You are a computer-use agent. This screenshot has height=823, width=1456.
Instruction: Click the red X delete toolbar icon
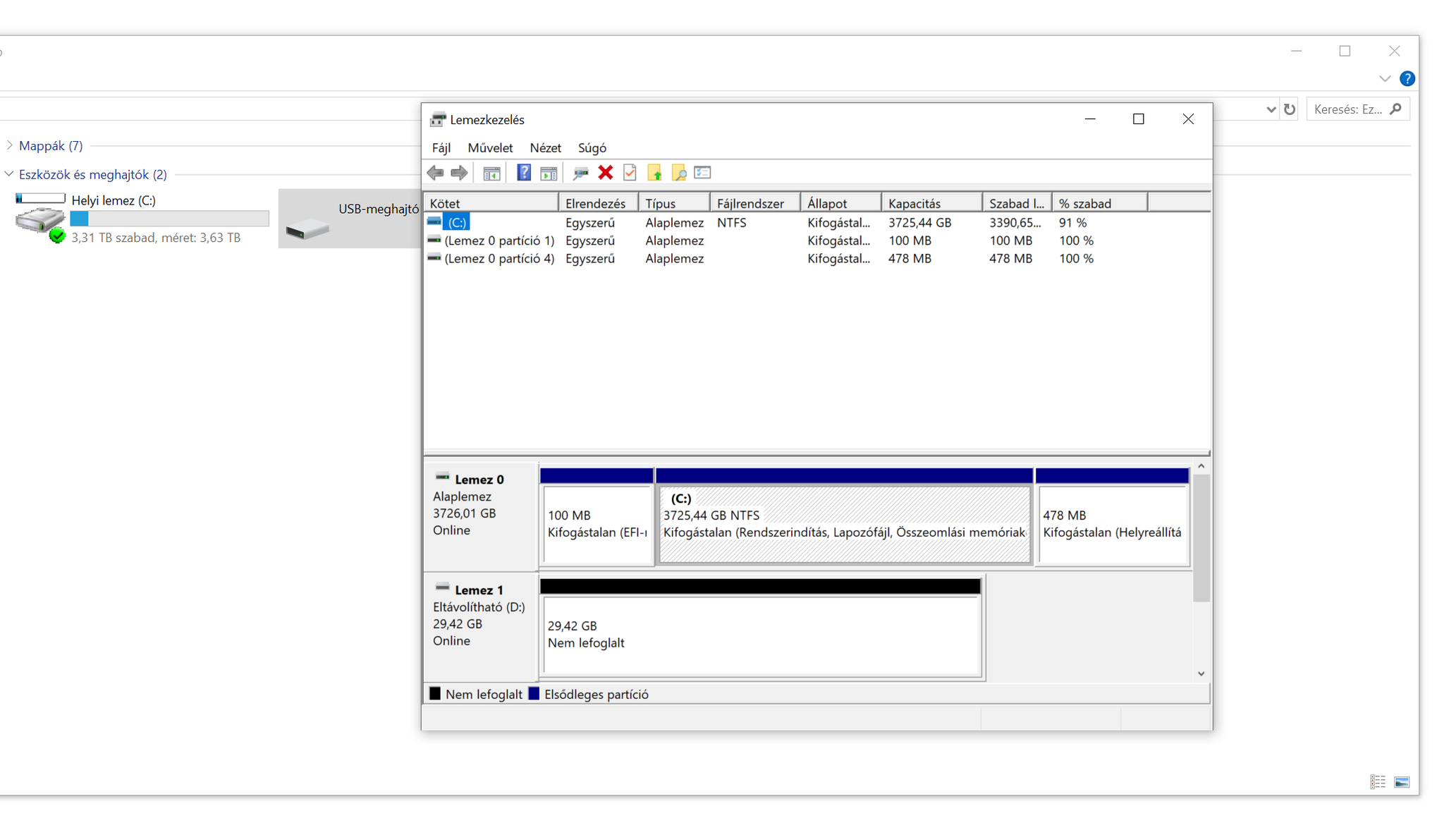(x=605, y=173)
